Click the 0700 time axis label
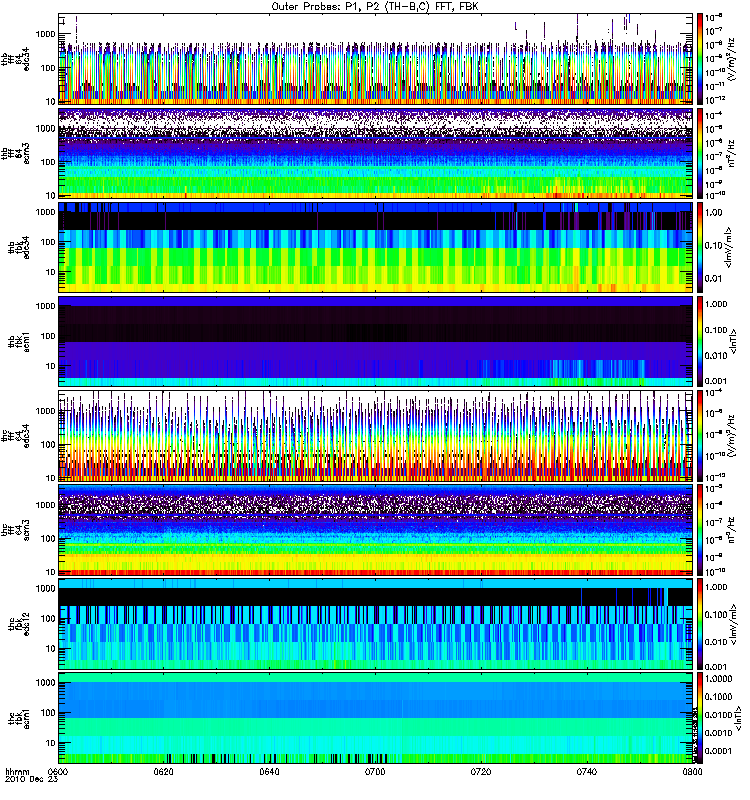 coord(375,771)
